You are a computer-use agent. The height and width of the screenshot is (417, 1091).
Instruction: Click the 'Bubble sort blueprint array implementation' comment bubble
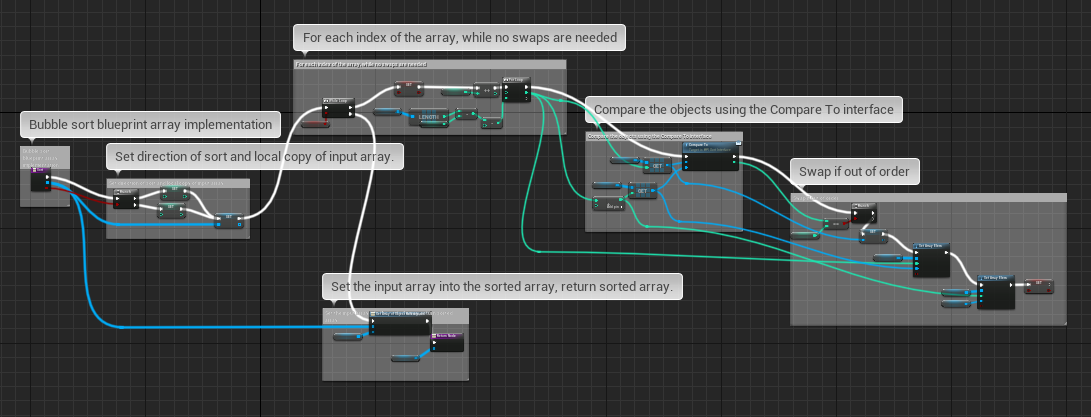click(x=150, y=125)
